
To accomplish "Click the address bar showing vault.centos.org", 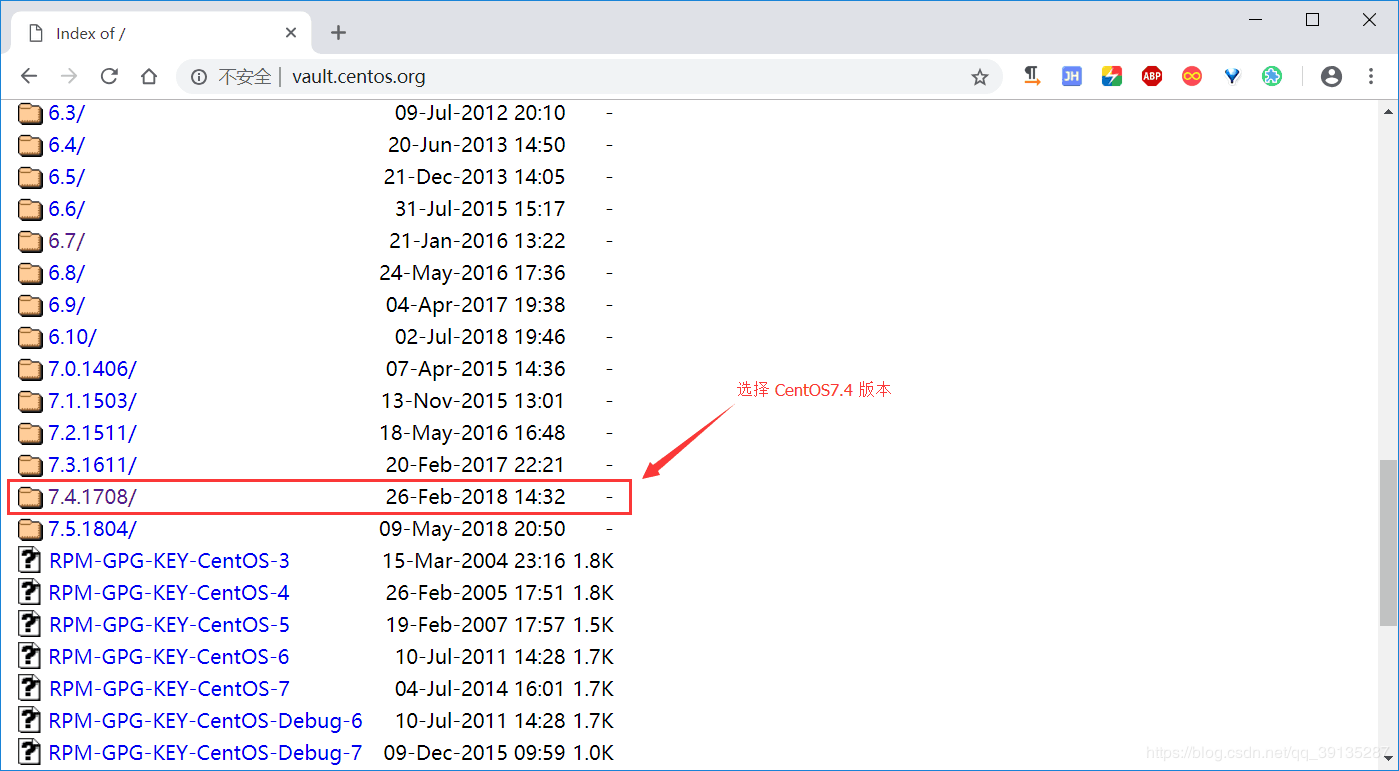I will pyautogui.click(x=590, y=77).
